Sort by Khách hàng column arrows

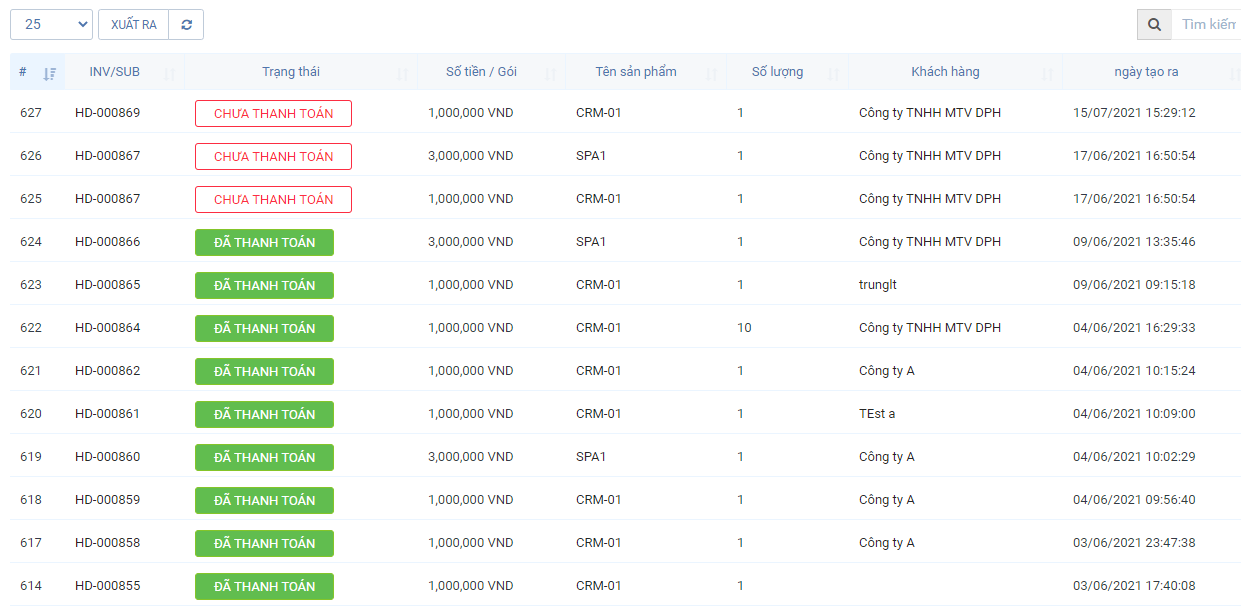1047,73
